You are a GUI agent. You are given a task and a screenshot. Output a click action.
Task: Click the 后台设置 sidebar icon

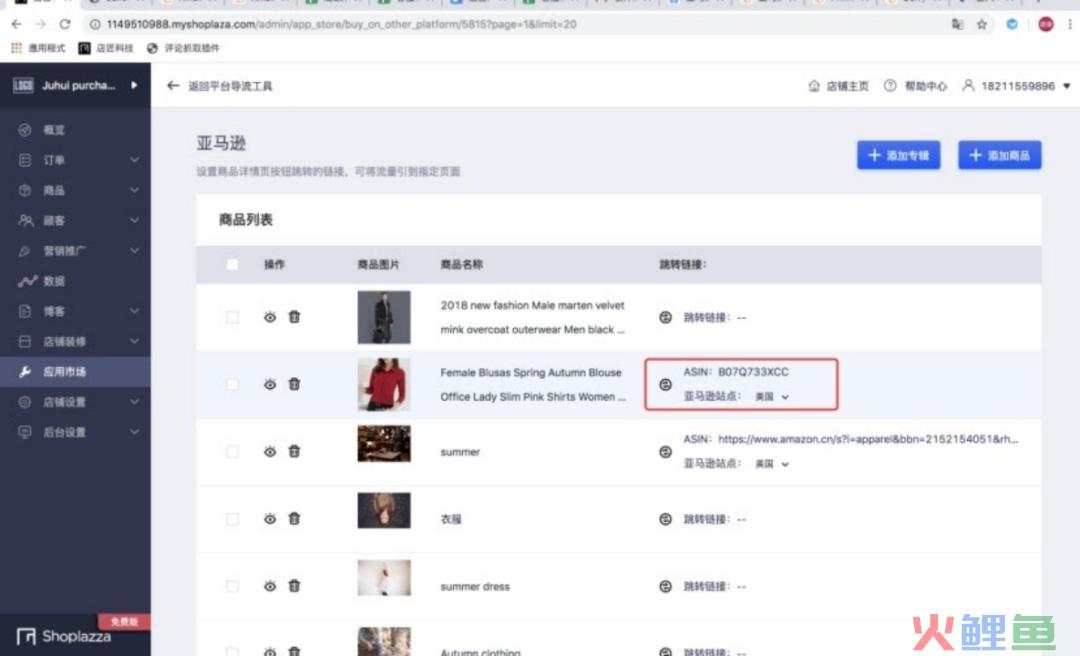coord(25,432)
